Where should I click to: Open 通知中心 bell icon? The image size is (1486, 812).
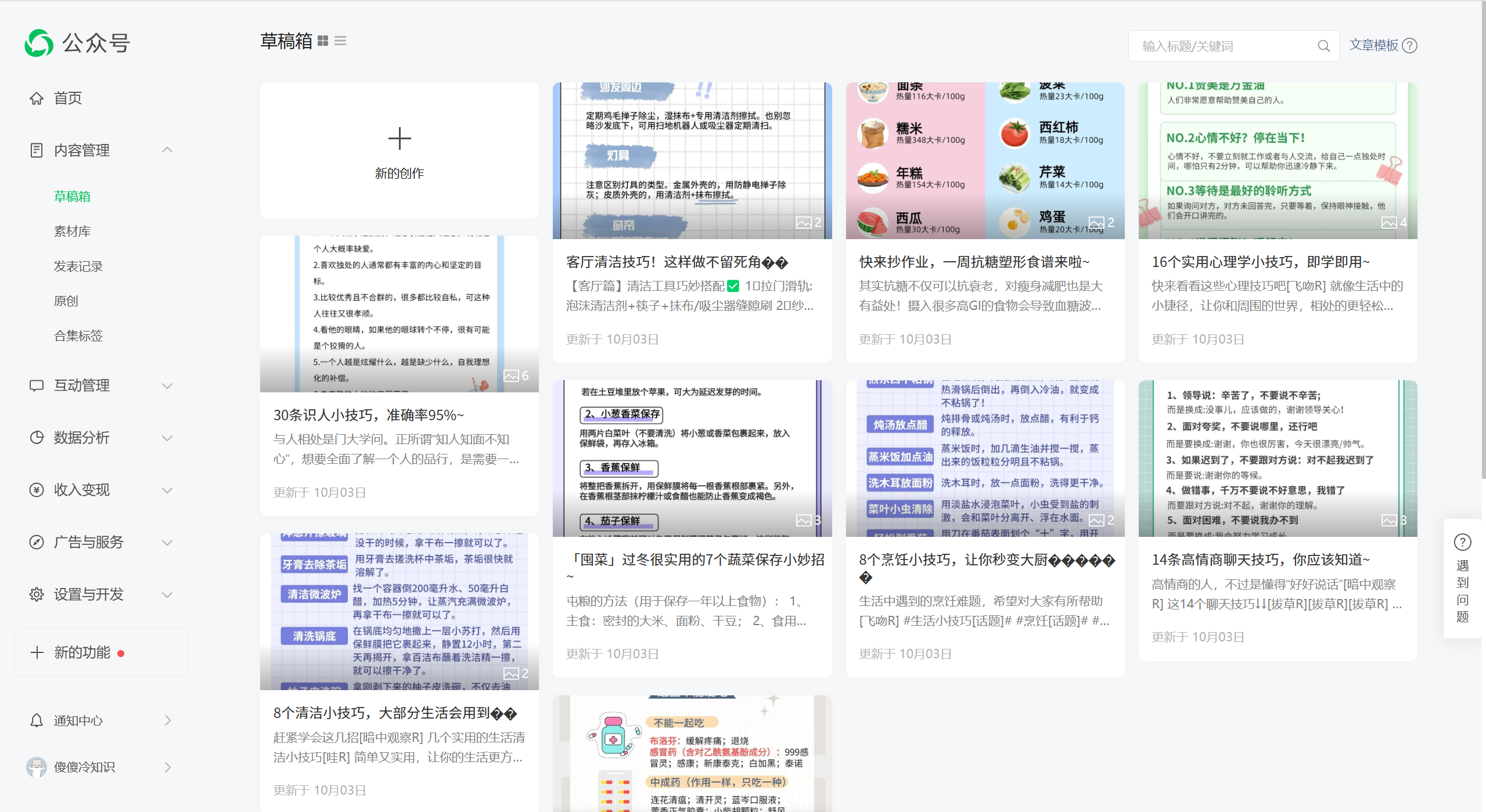pos(37,720)
